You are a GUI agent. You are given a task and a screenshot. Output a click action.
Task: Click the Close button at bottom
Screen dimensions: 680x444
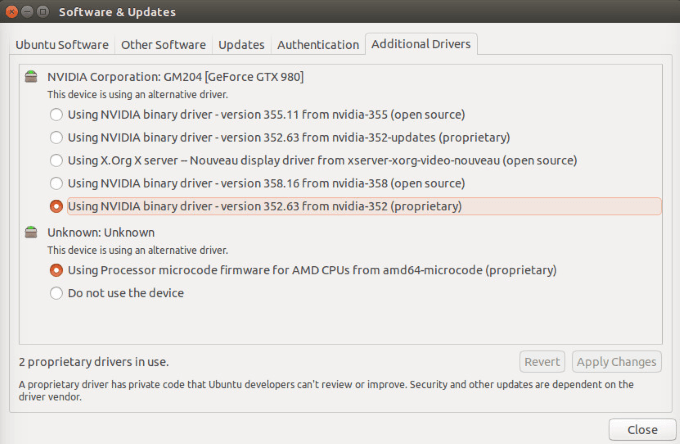pos(642,429)
